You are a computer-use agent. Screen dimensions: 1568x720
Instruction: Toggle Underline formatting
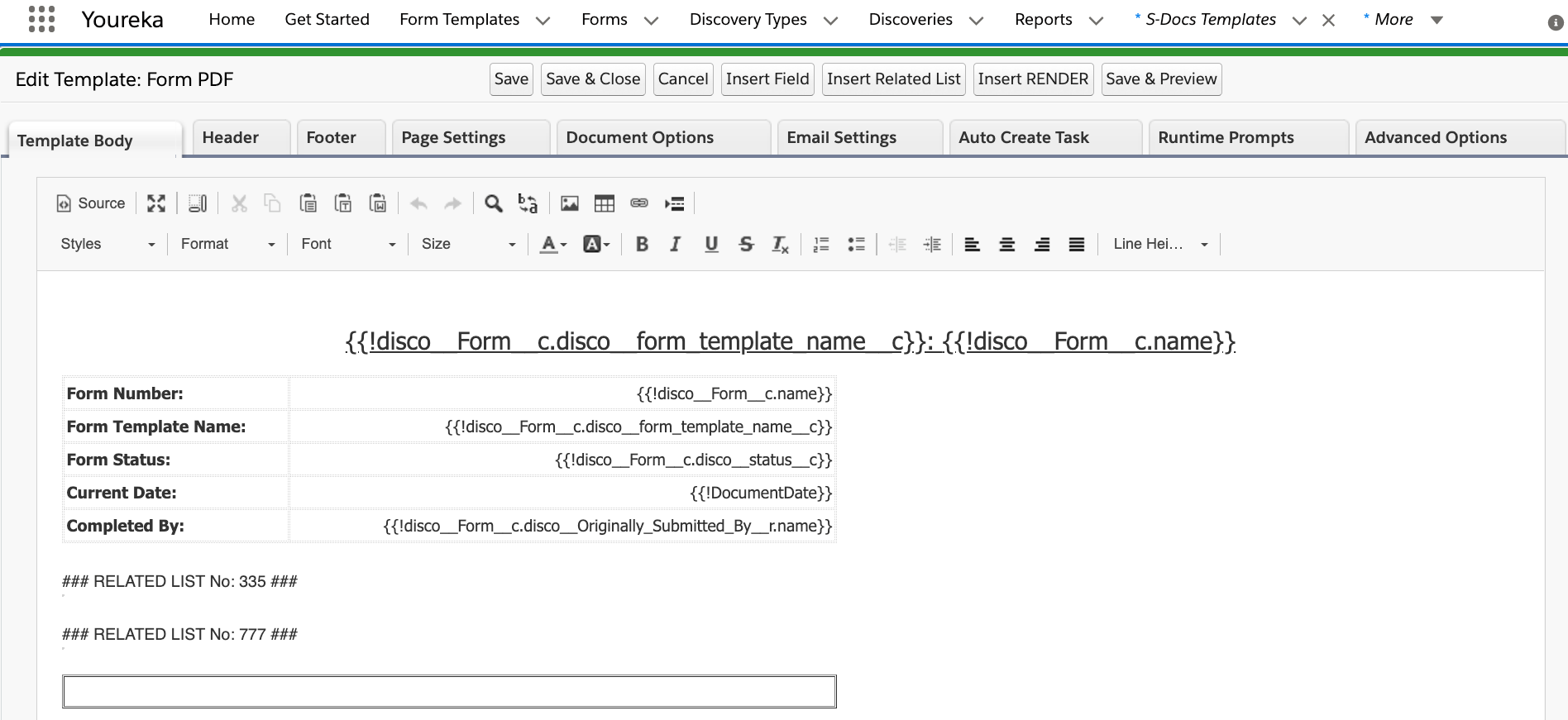[711, 244]
